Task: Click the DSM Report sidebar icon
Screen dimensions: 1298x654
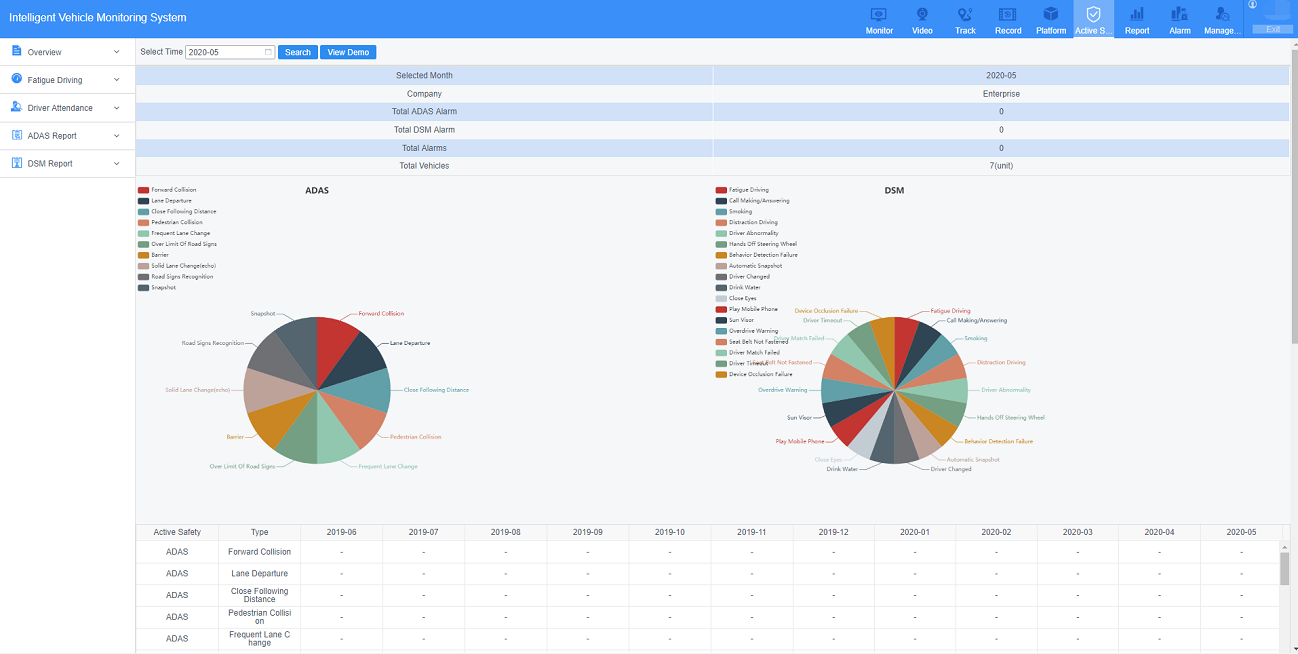Action: [x=17, y=162]
